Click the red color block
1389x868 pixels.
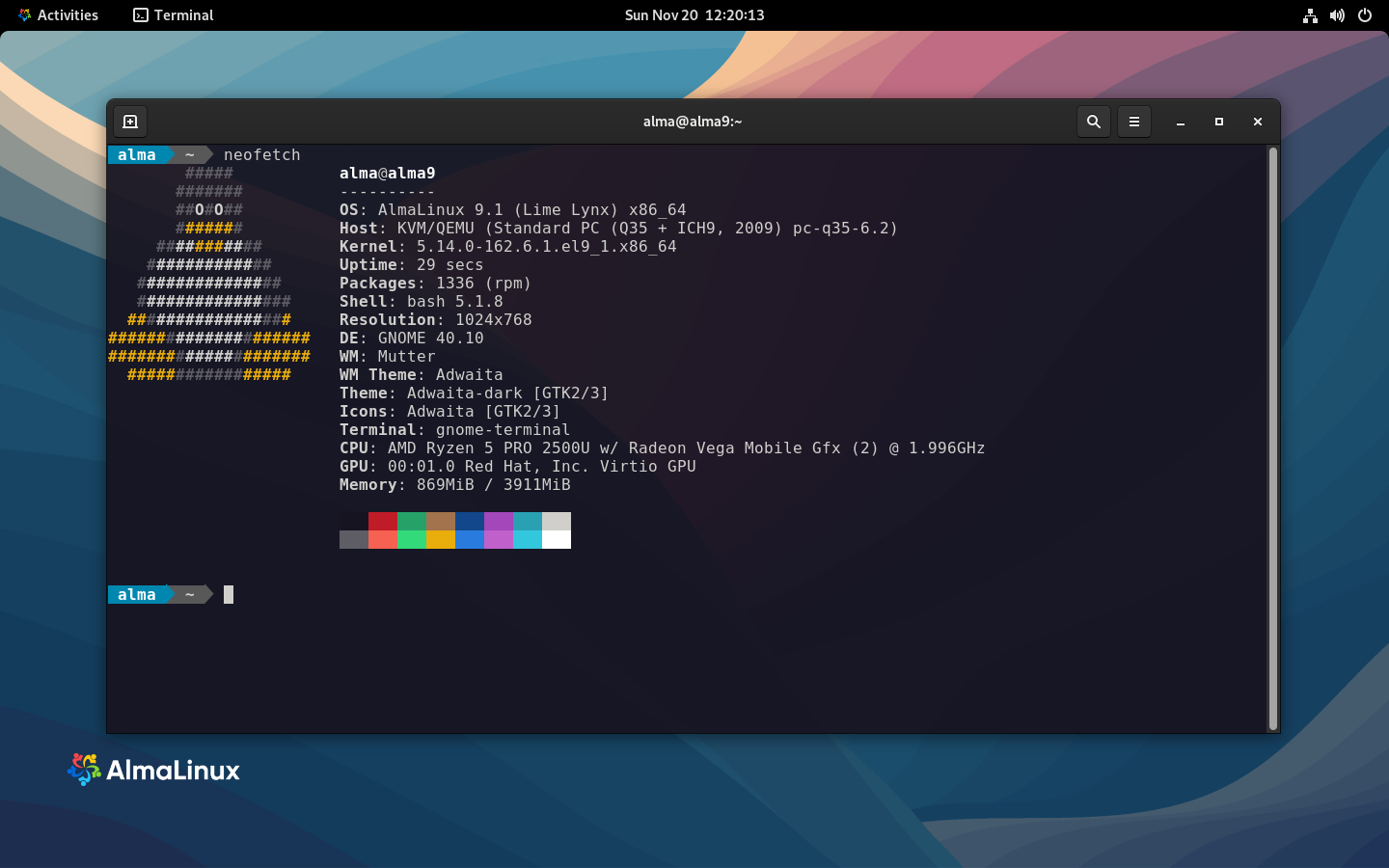coord(383,521)
